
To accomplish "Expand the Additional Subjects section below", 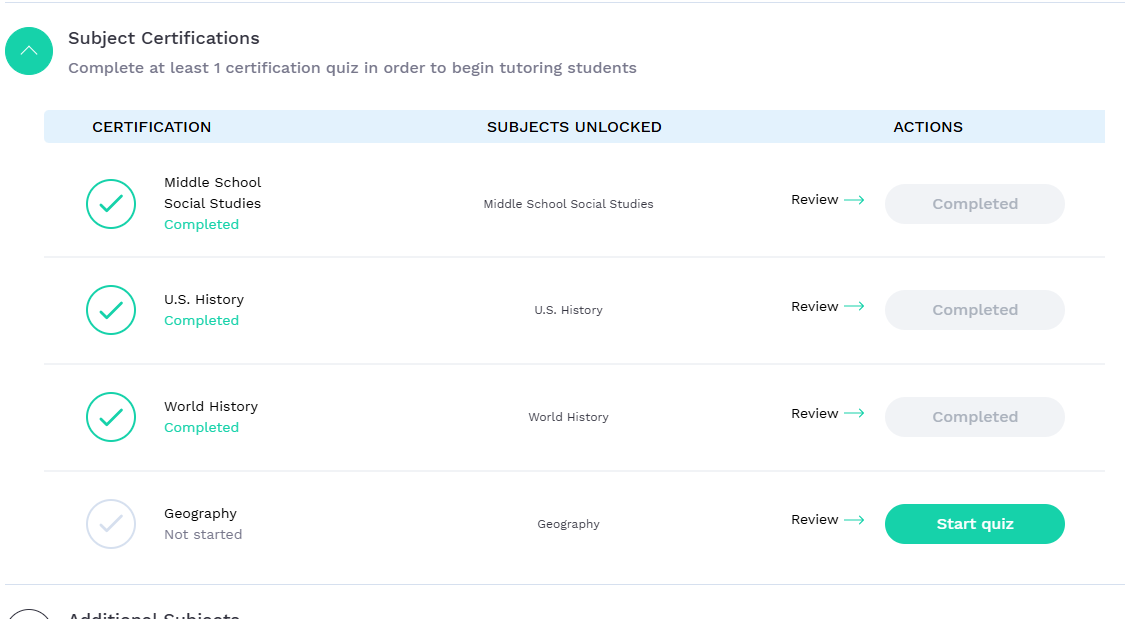I will coord(29,613).
